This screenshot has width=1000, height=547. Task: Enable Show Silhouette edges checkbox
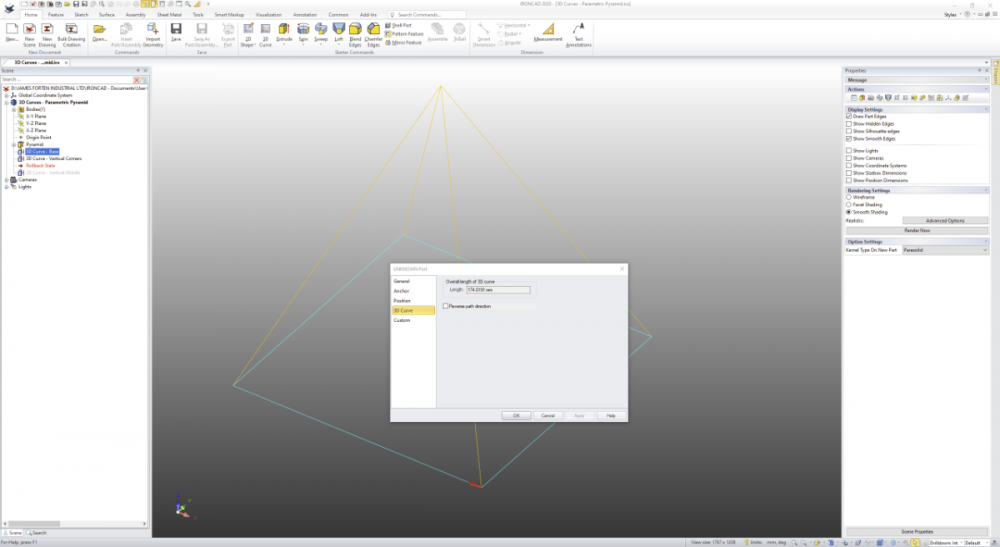pos(849,131)
